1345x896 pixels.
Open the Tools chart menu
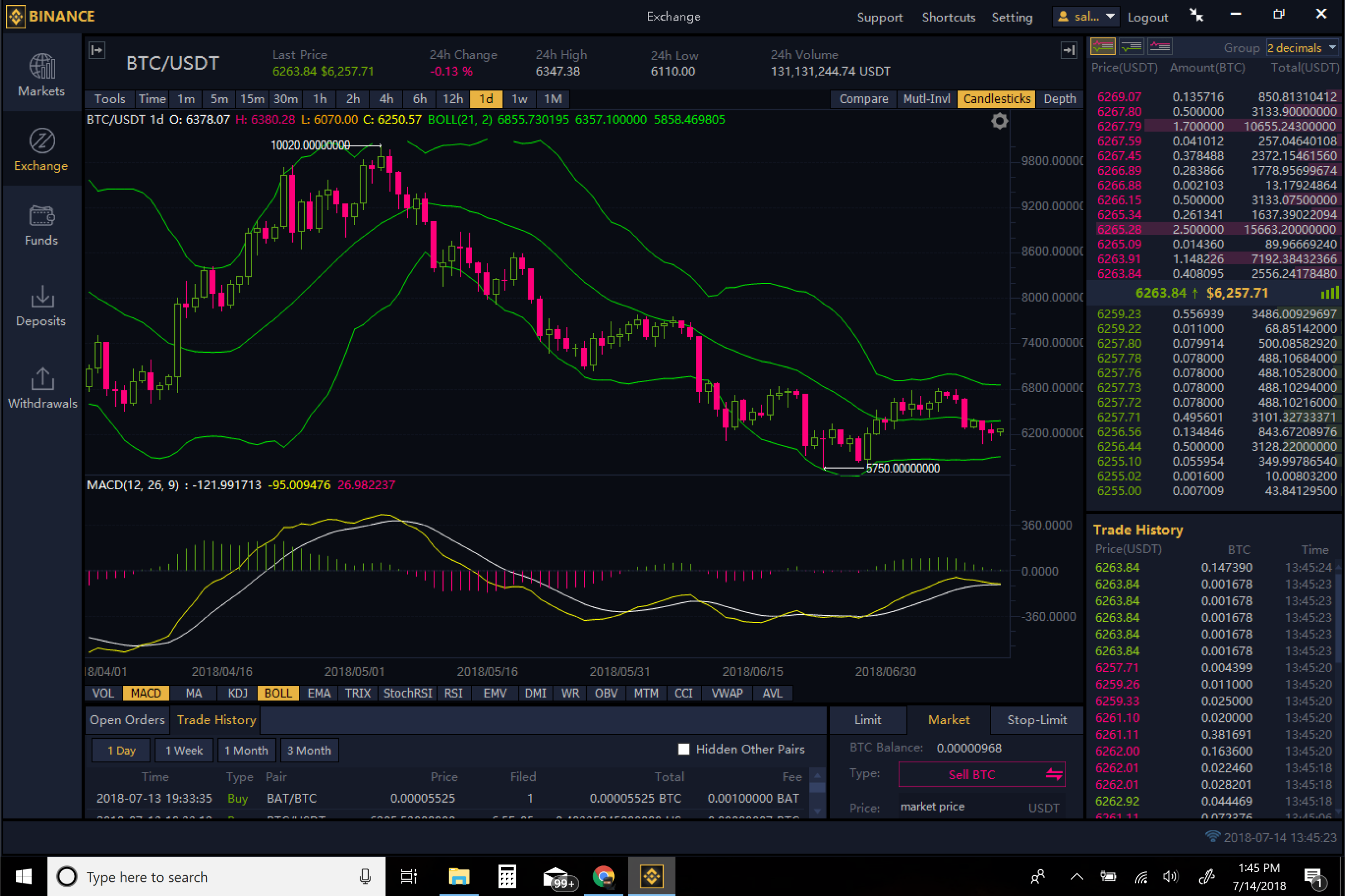[110, 99]
